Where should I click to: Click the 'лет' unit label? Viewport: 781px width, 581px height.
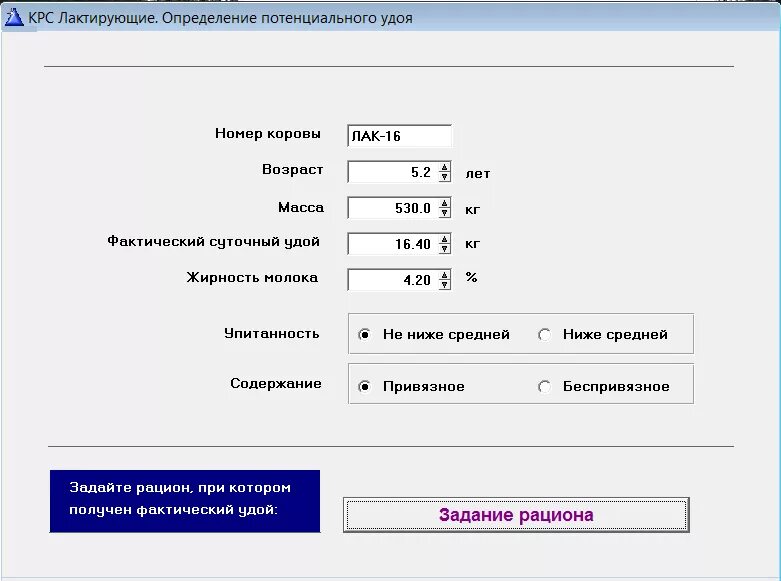click(478, 174)
